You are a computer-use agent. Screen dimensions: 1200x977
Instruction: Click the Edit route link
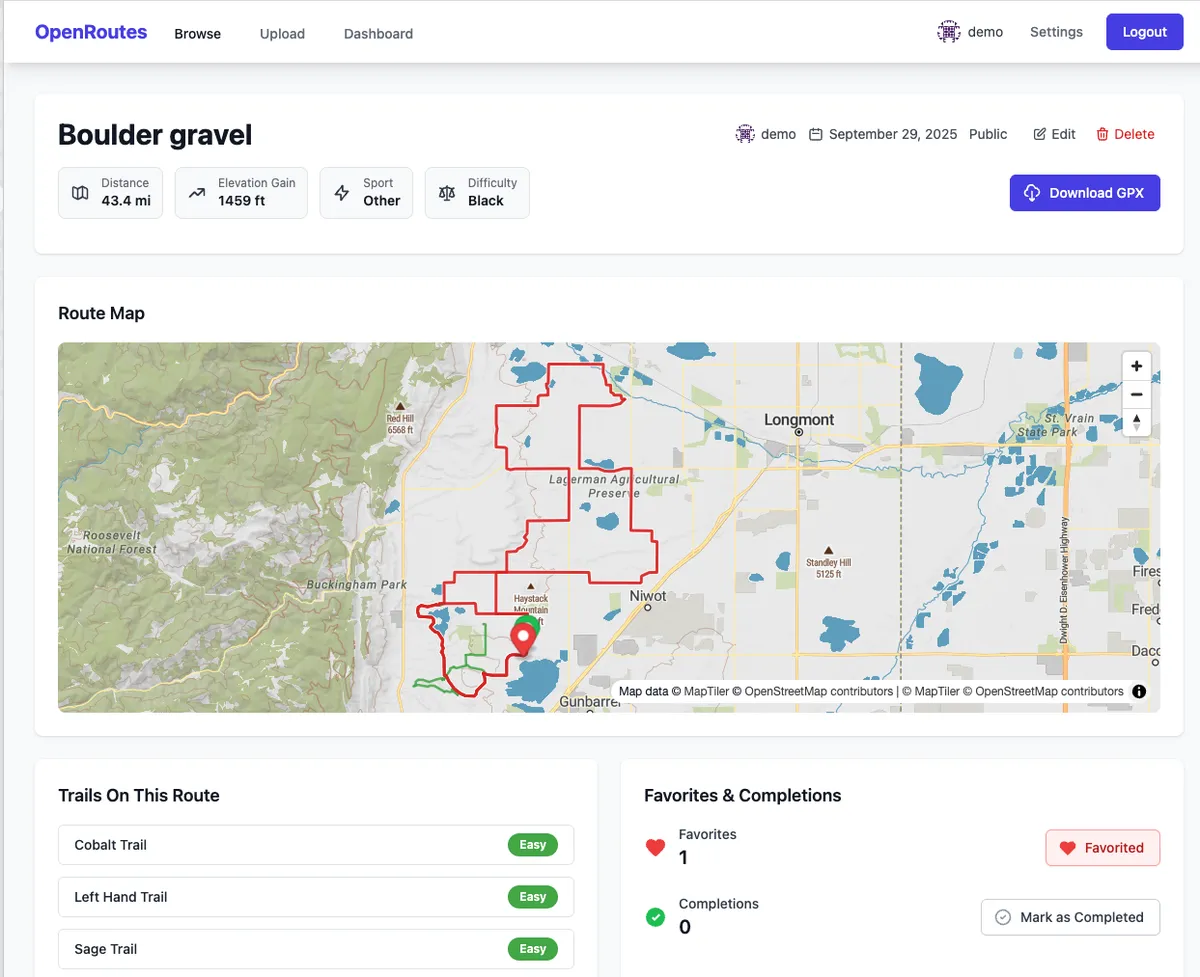point(1054,134)
